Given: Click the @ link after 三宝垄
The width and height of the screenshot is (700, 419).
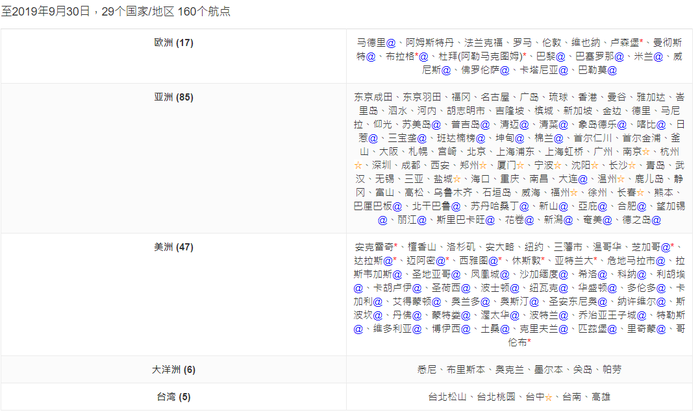Looking at the screenshot, I should 422,139.
